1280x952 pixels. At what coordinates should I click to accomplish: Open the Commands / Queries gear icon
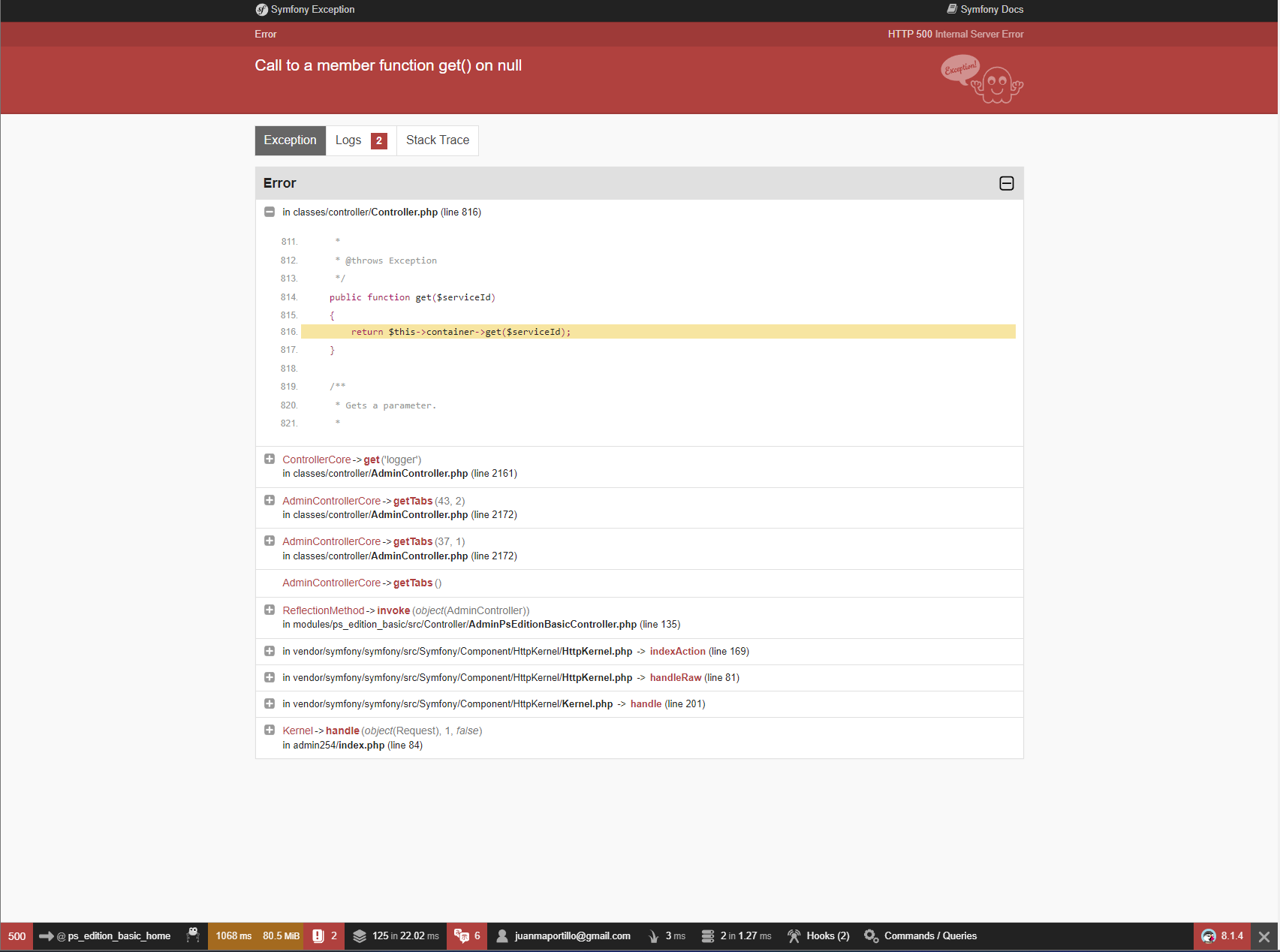[x=872, y=936]
